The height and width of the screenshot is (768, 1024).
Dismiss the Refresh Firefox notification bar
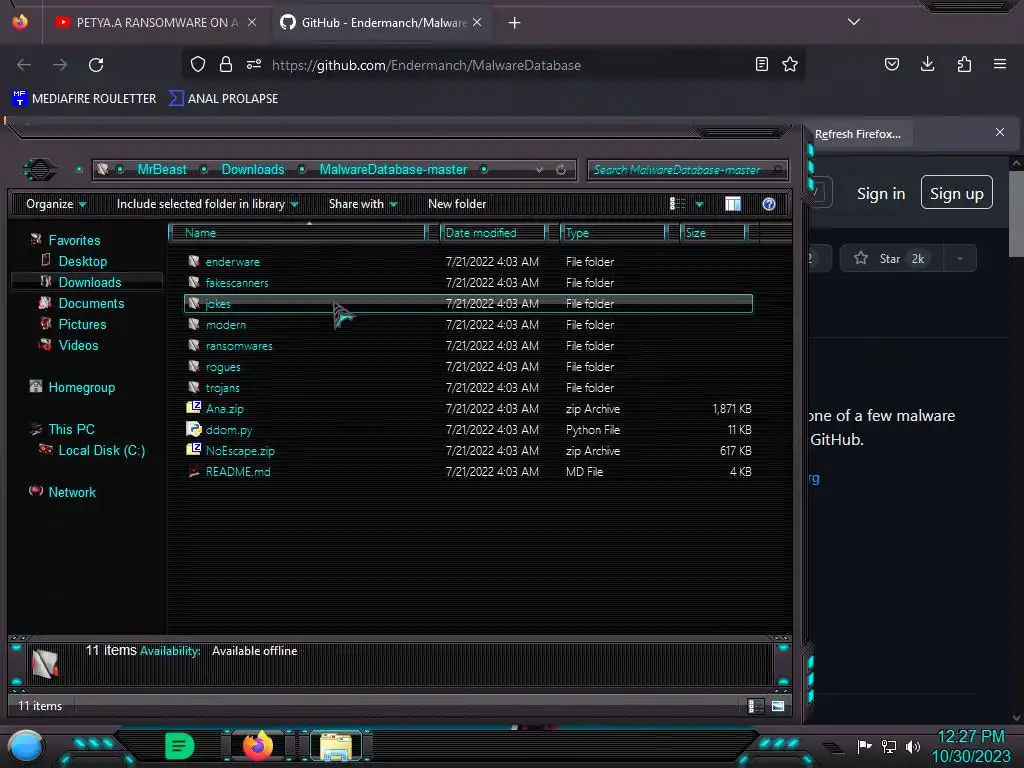pyautogui.click(x=1000, y=133)
